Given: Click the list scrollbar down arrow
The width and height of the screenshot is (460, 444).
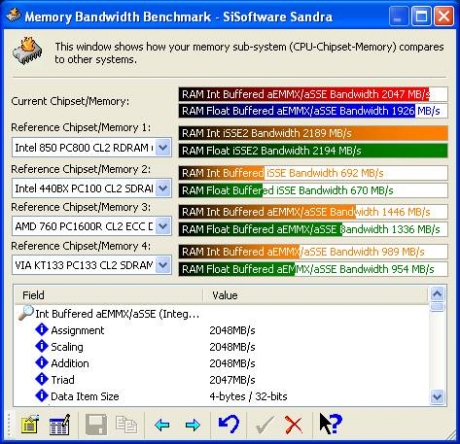Looking at the screenshot, I should tap(437, 397).
